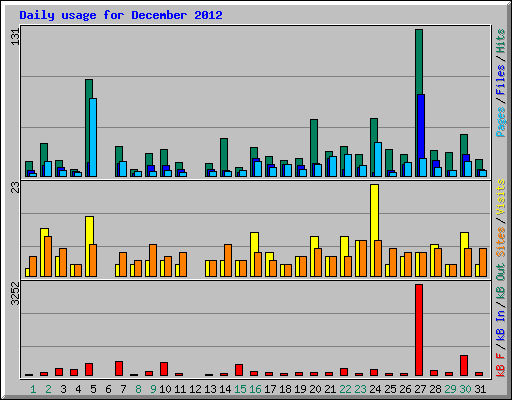Image resolution: width=512 pixels, height=400 pixels.
Task: Click the red kB F bar for day 30
Action: tap(464, 365)
